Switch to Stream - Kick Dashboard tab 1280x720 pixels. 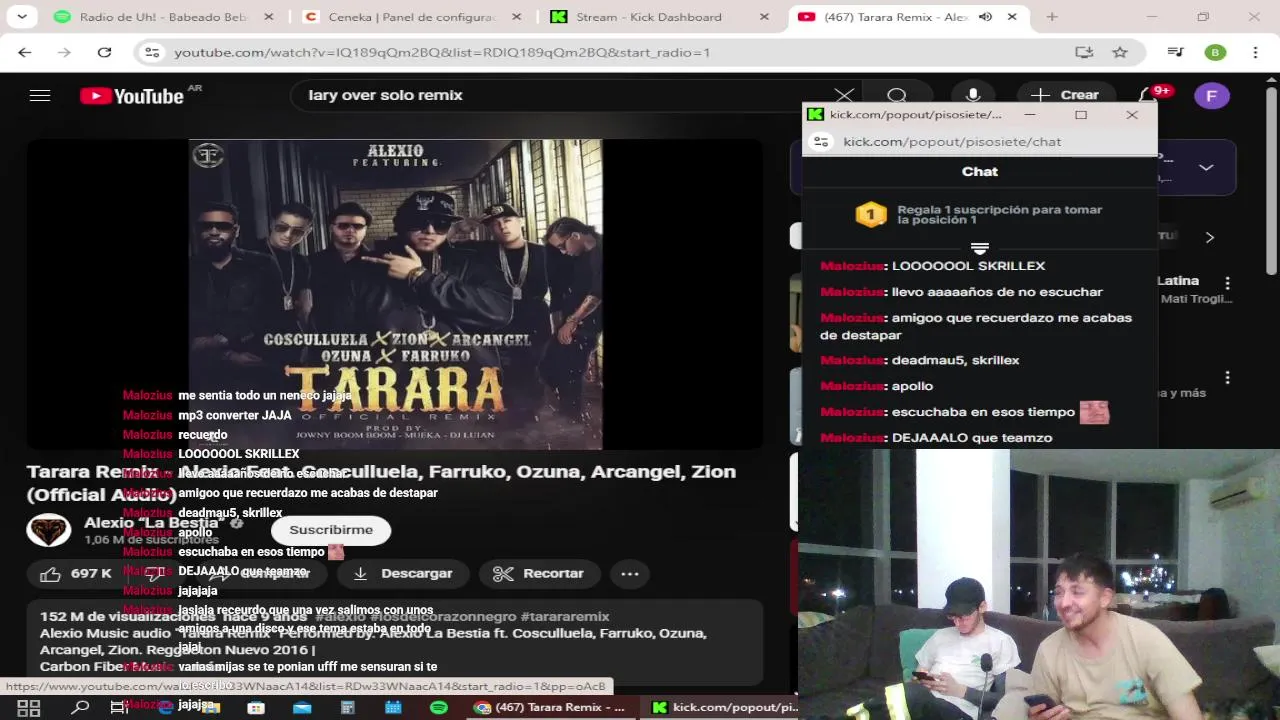coord(660,17)
